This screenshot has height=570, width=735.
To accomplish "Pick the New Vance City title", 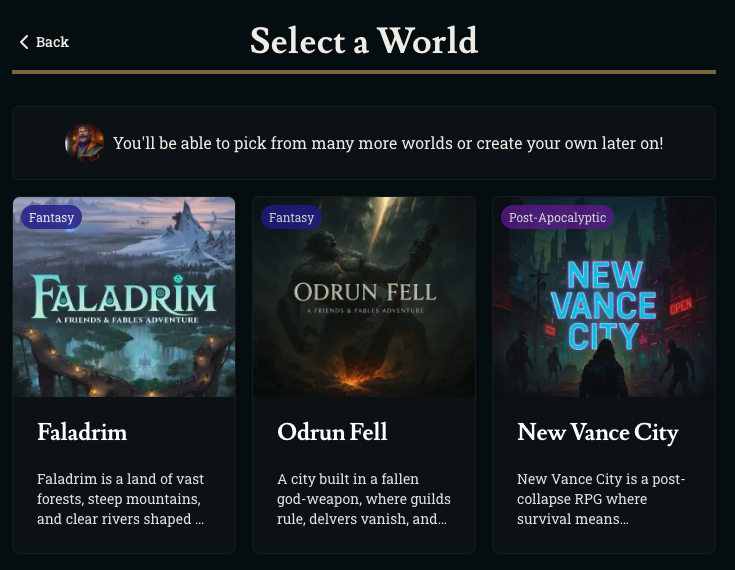I will [598, 432].
